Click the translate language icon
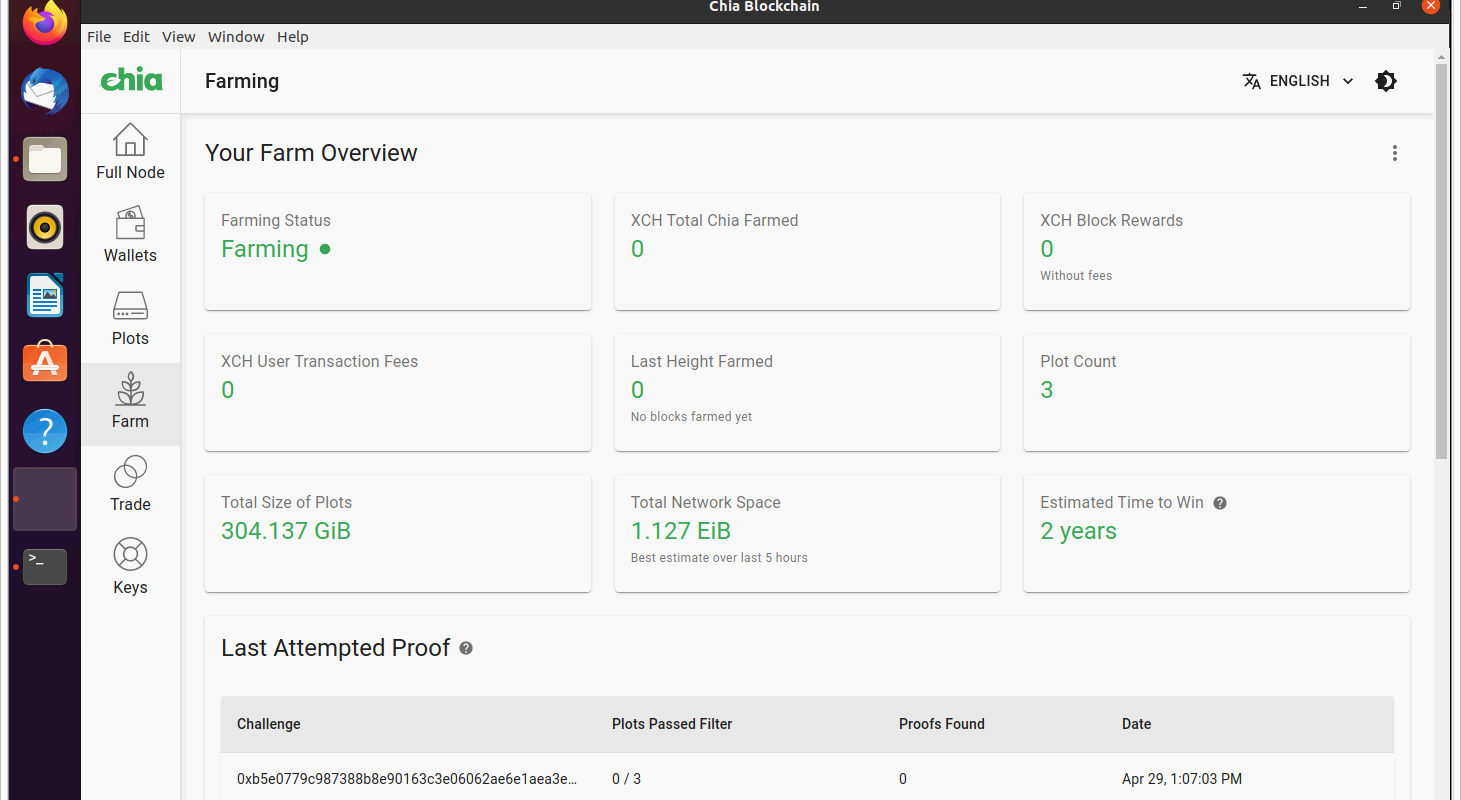The width and height of the screenshot is (1461, 800). (x=1251, y=81)
